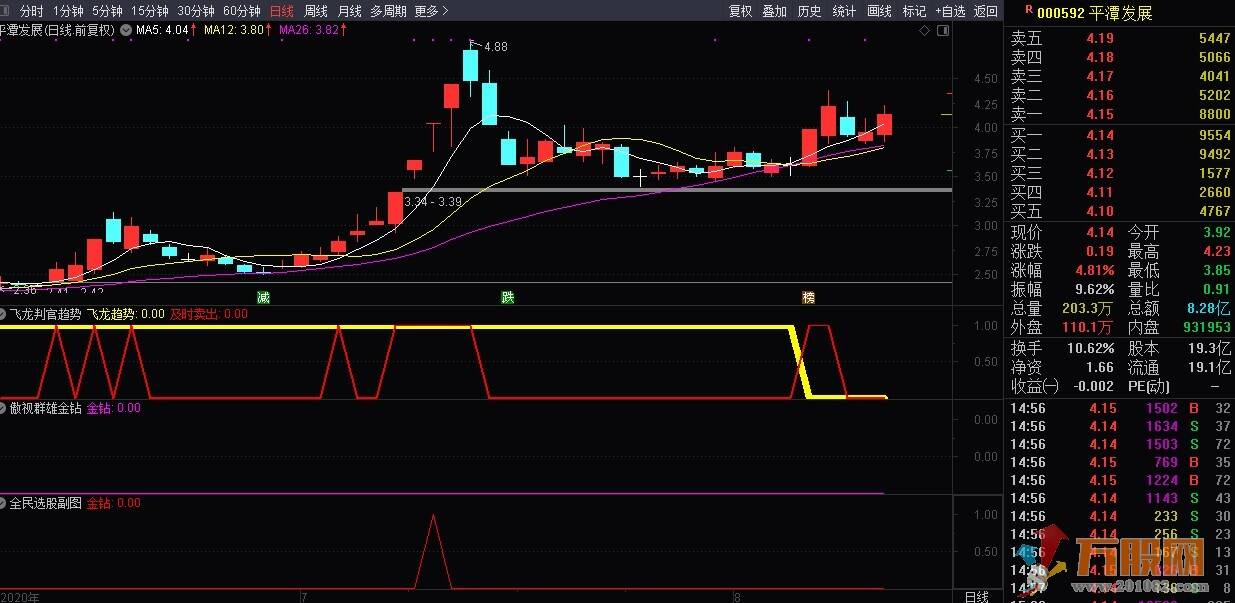Open the main chart indicator dropdown beside MA5
This screenshot has height=603, width=1235.
pos(126,30)
